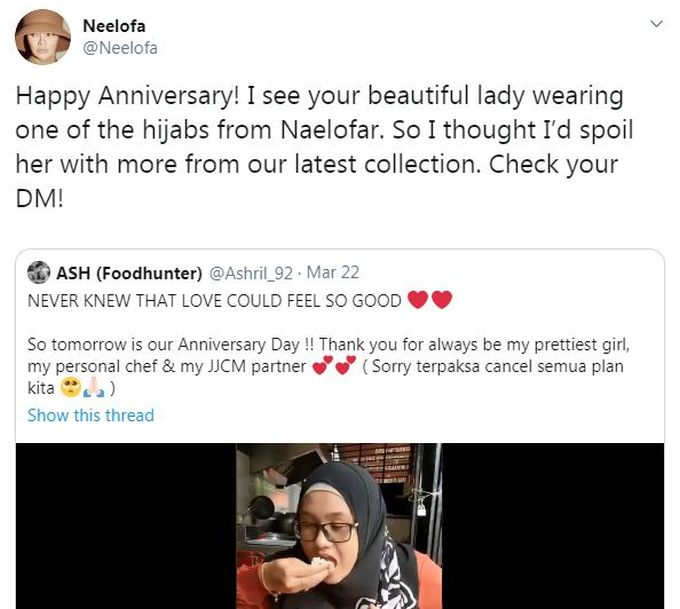Image resolution: width=680 pixels, height=609 pixels.
Task: Click the revolving pink hearts emoji
Action: pyautogui.click(x=334, y=365)
